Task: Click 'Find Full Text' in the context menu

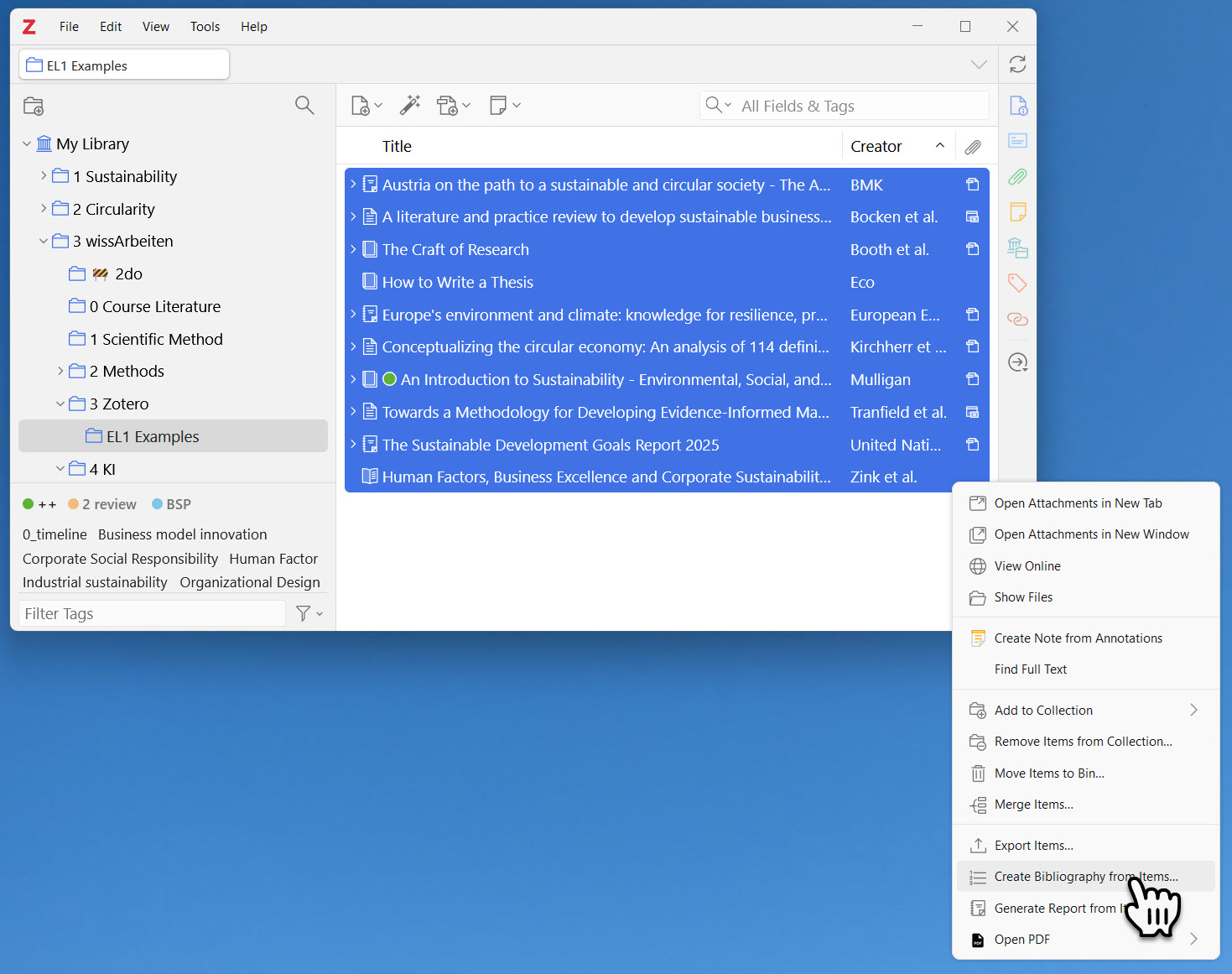Action: pyautogui.click(x=1030, y=669)
